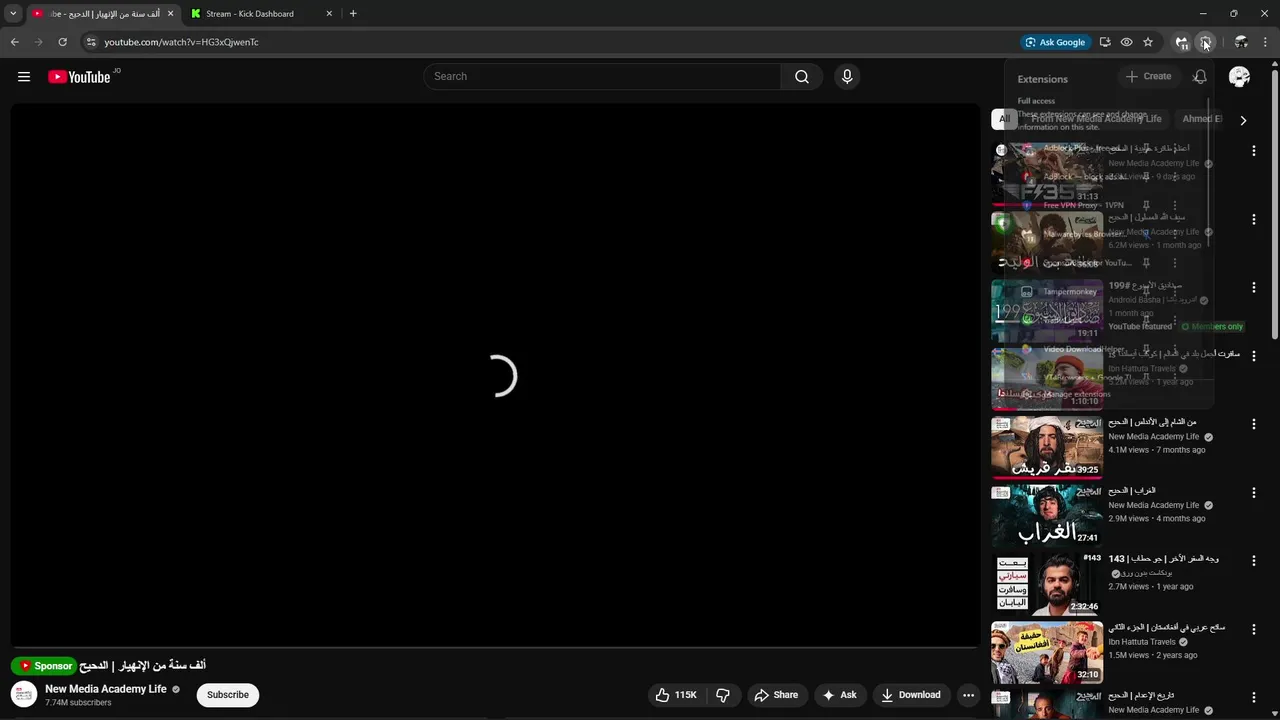Start voice search with the microphone
The width and height of the screenshot is (1280, 720).
(x=847, y=77)
